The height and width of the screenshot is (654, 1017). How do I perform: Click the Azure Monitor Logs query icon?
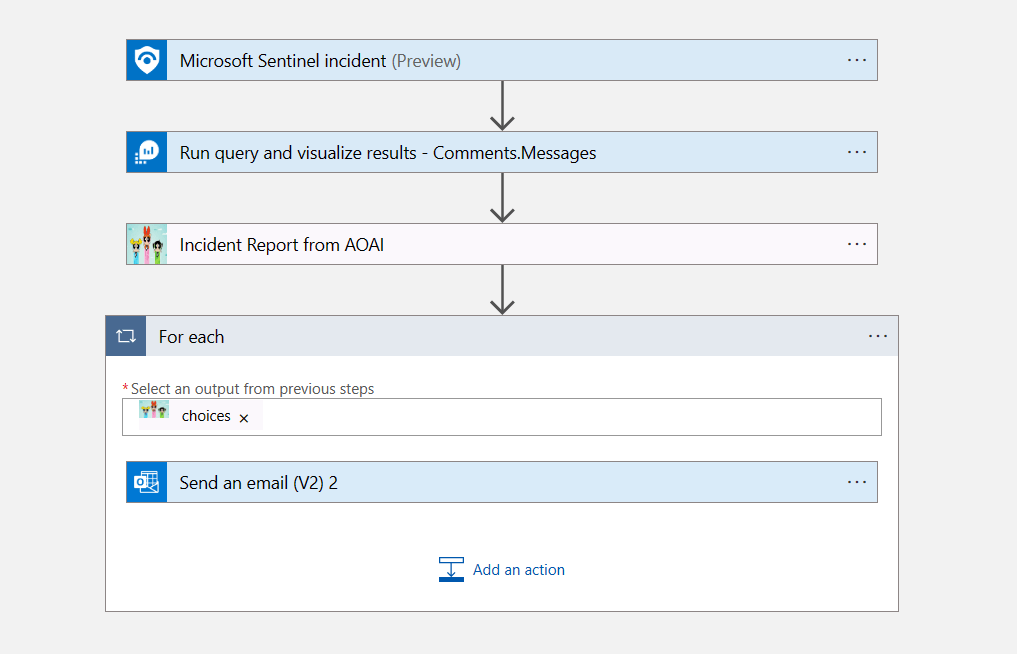click(147, 152)
